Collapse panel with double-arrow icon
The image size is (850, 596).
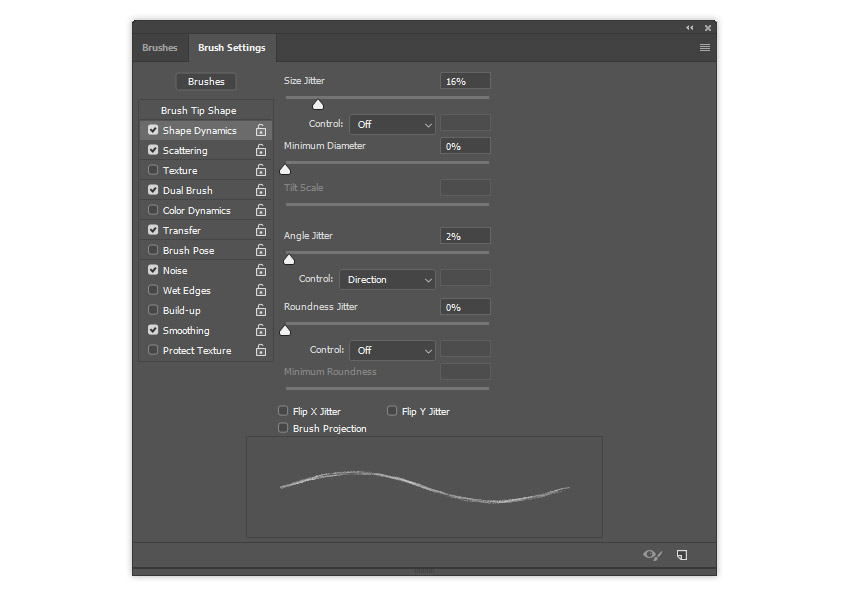click(690, 28)
